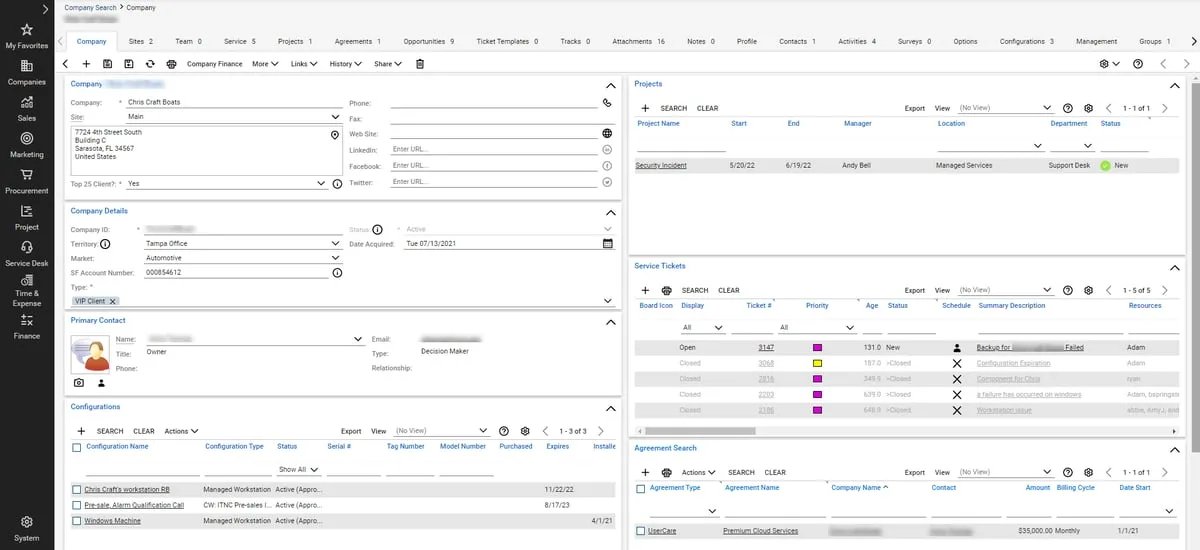Toggle the select-all checkbox in Configurations header
Screen dimensions: 1200x550
click(77, 447)
